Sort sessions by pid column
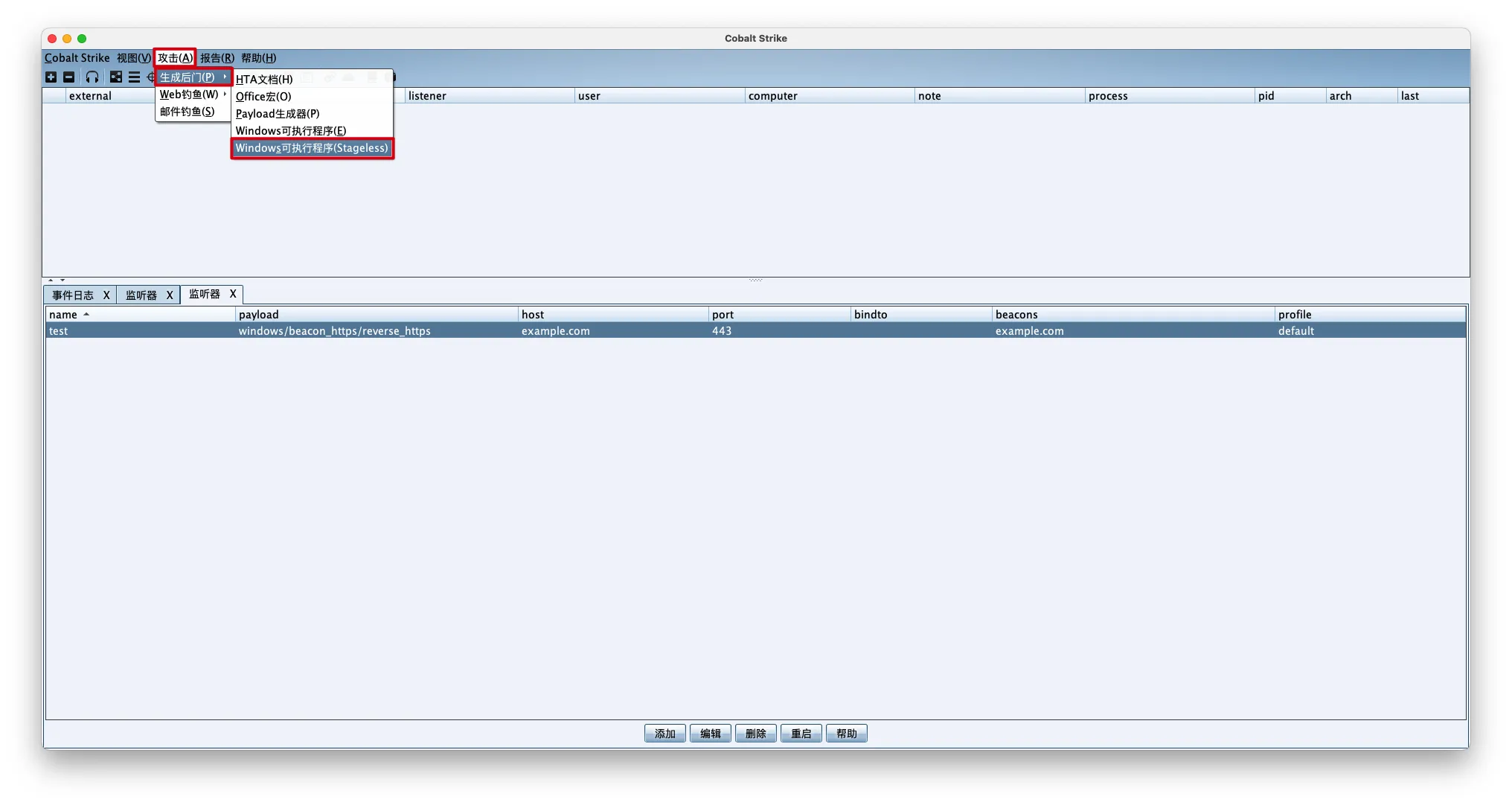 (x=1290, y=96)
